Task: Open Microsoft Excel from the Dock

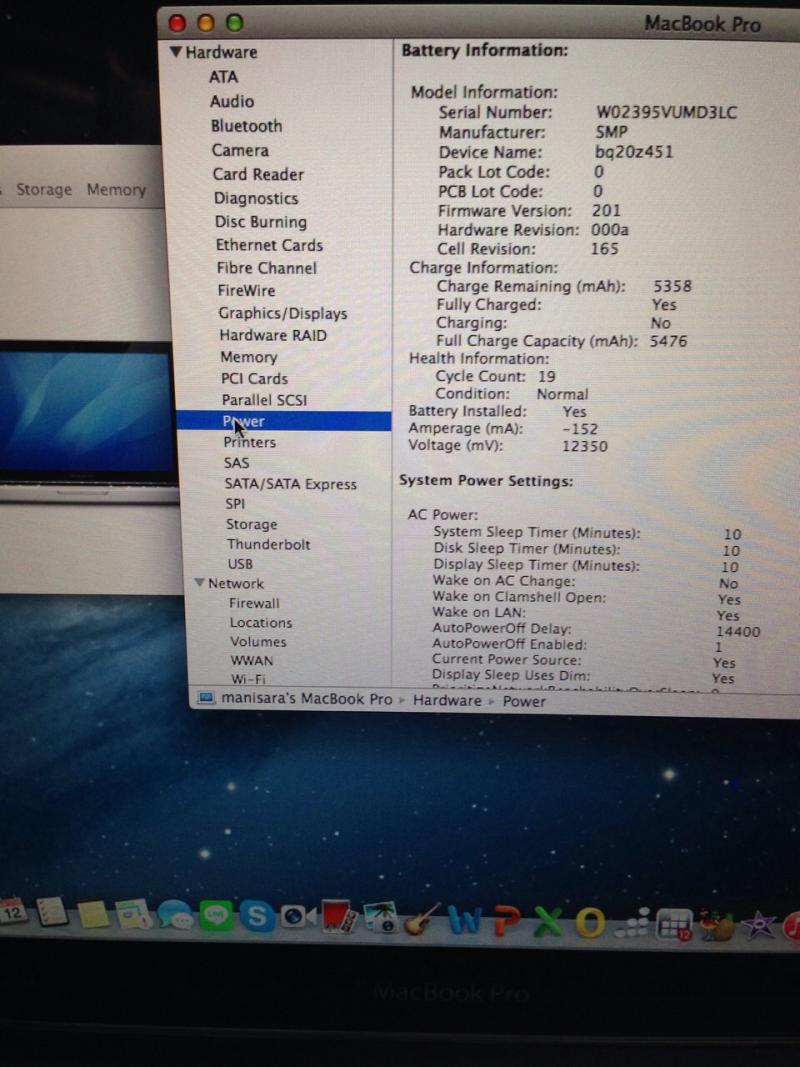Action: (x=548, y=923)
